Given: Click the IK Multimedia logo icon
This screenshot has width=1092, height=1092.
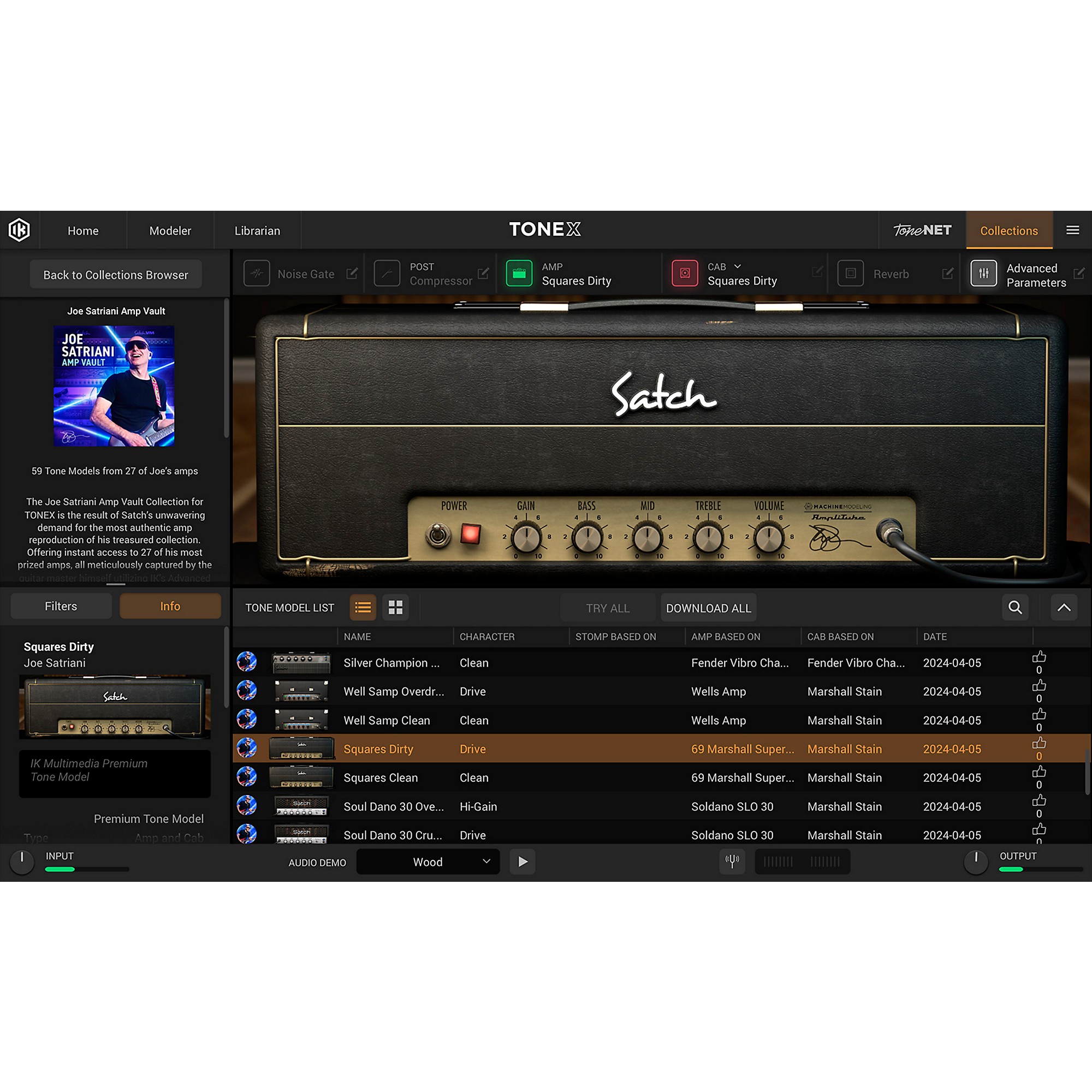Looking at the screenshot, I should tap(19, 230).
